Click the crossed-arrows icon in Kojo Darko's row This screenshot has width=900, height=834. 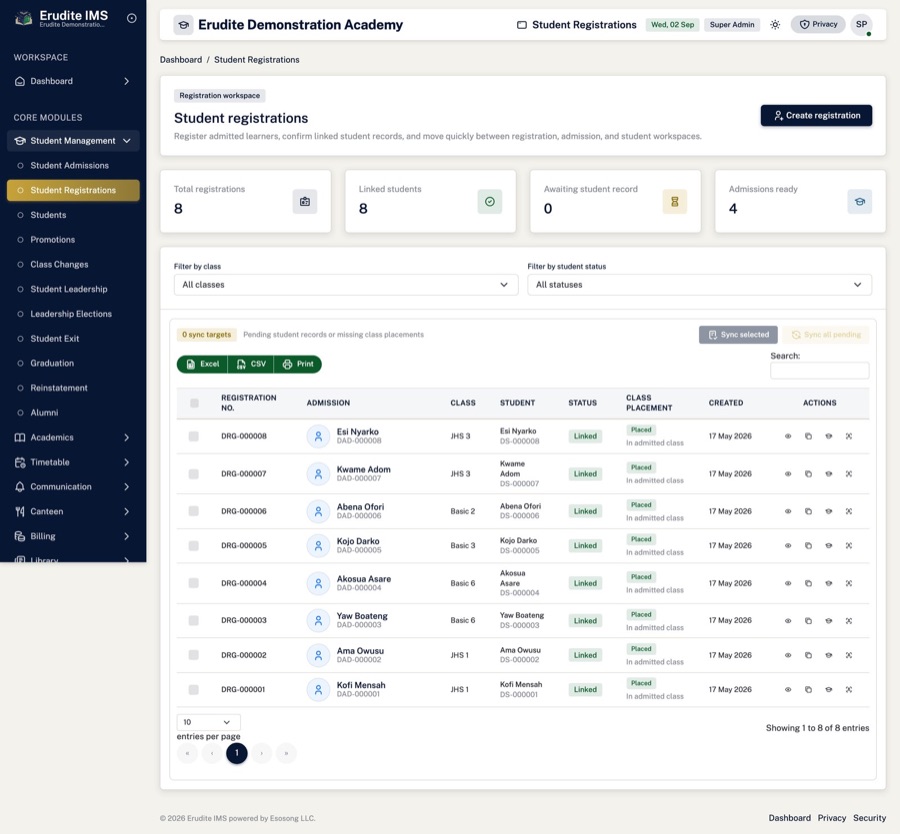(x=848, y=546)
